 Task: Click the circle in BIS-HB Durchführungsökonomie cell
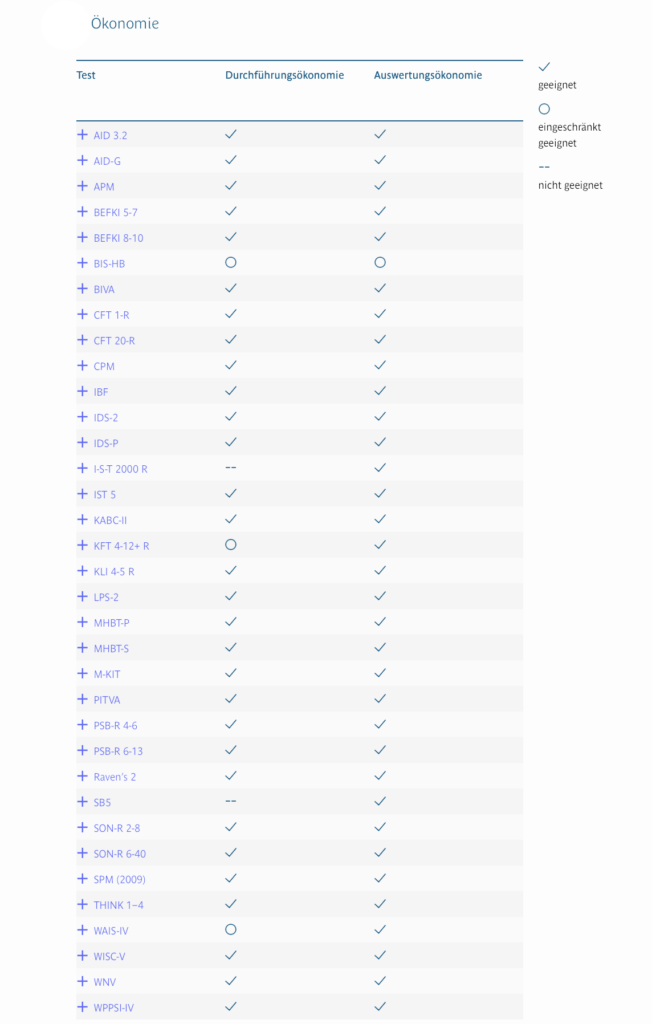(231, 262)
